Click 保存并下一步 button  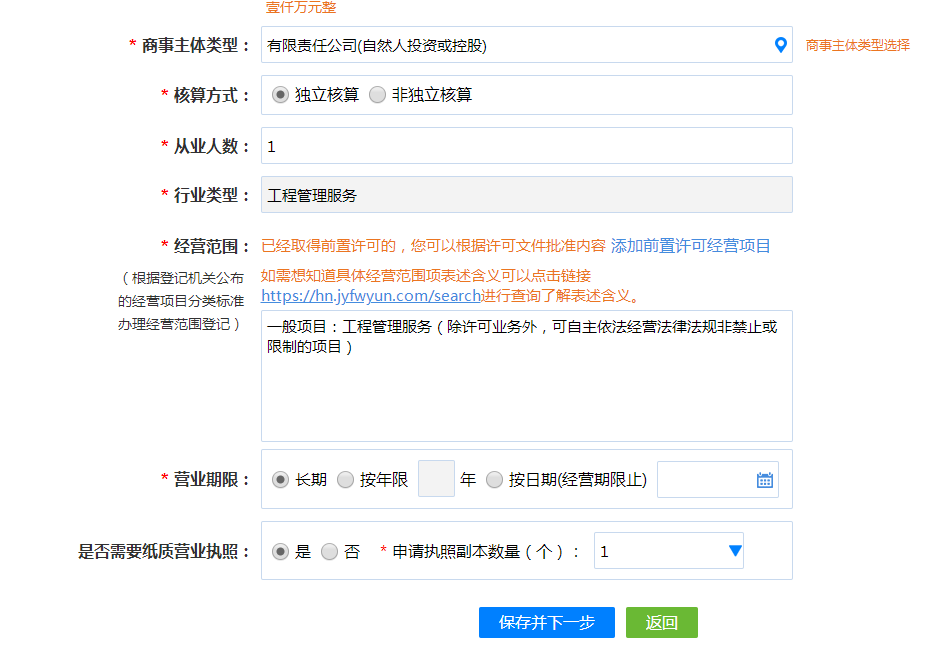(546, 622)
